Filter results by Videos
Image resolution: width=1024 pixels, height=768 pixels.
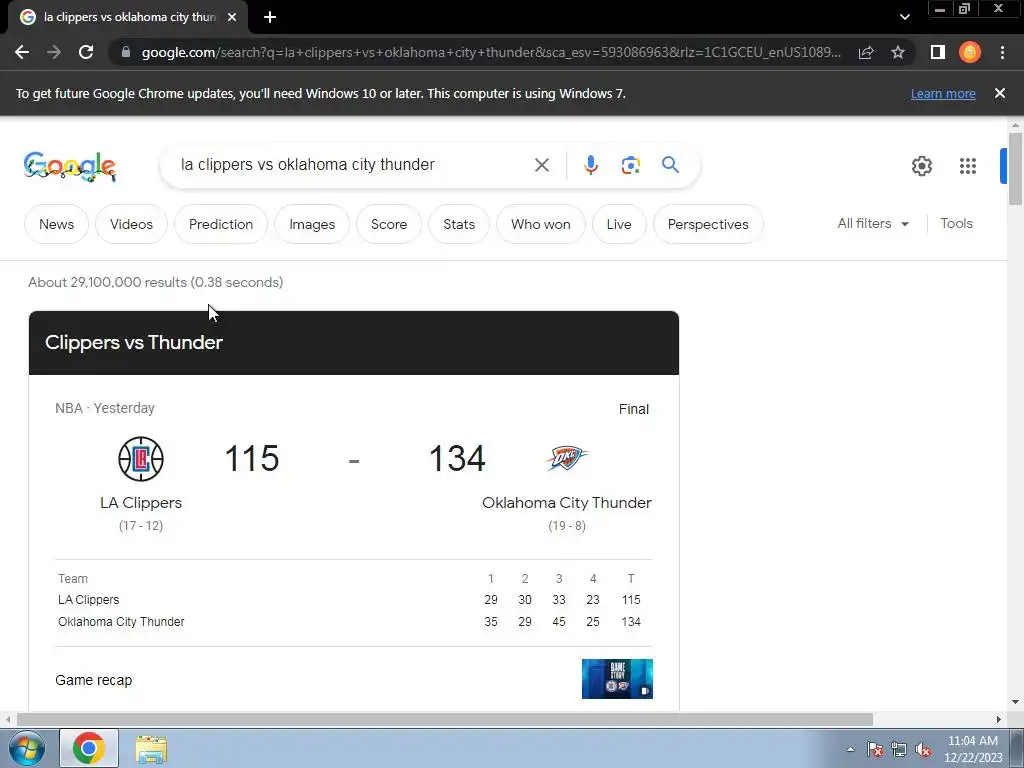[x=131, y=224]
